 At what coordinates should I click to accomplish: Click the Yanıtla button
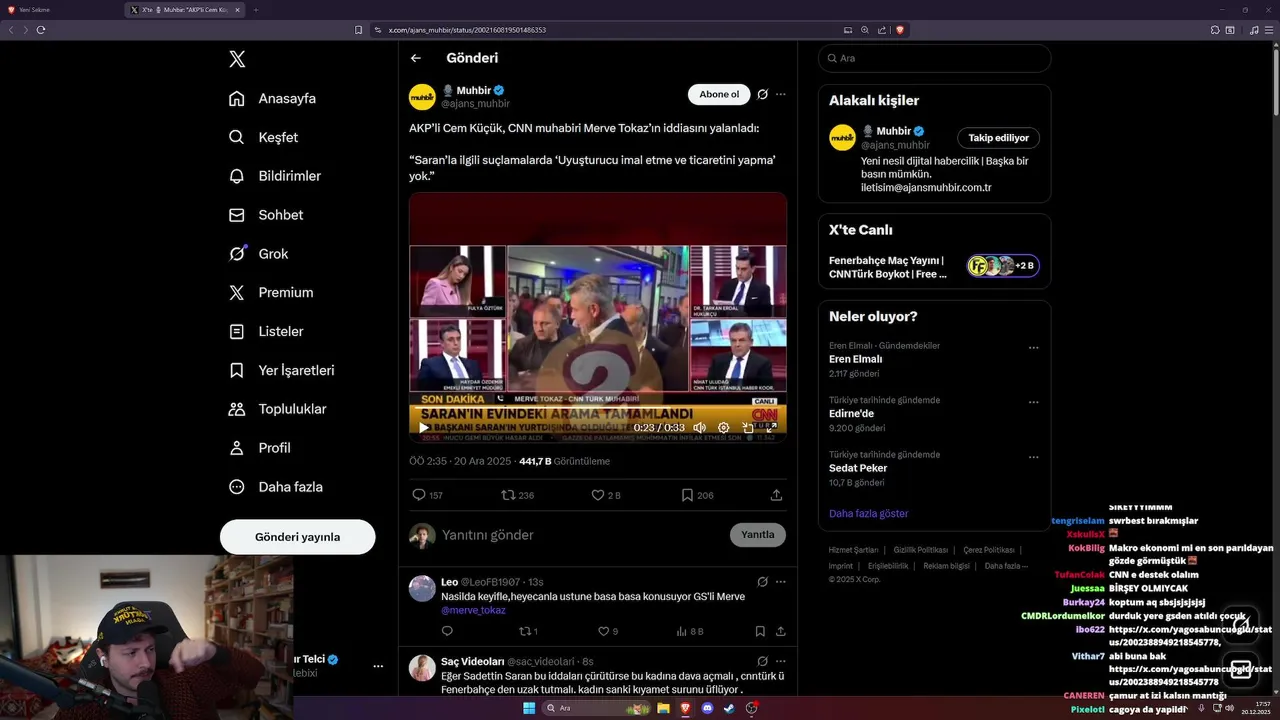click(758, 535)
